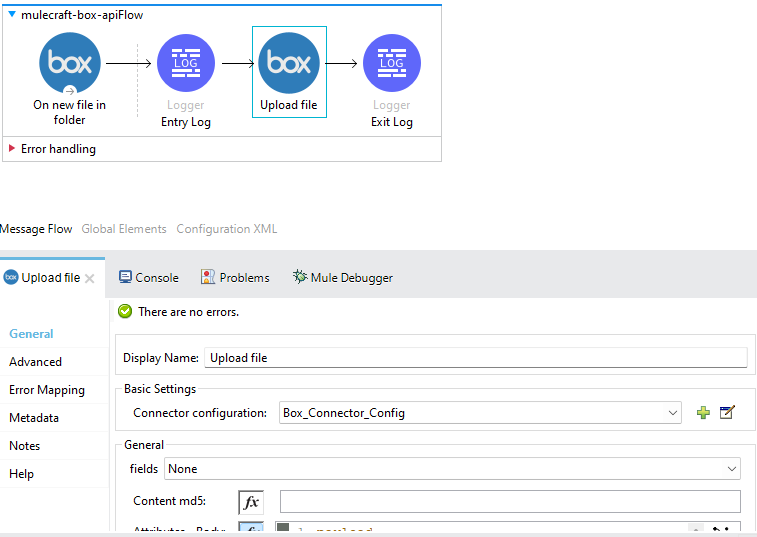The height and width of the screenshot is (537, 757).
Task: Collapse the mulecraft-box-apiFlow flow
Action: [12, 15]
